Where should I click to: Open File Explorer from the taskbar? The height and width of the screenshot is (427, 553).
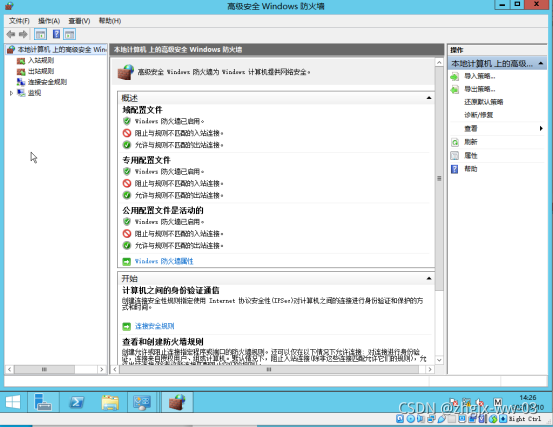click(110, 402)
